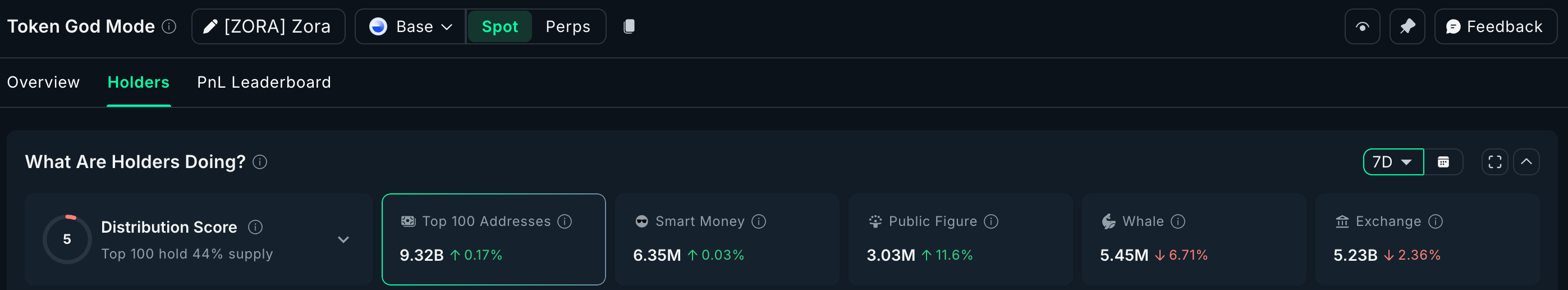Click the Smart Money info icon
Image resolution: width=1568 pixels, height=290 pixels.
(x=758, y=221)
